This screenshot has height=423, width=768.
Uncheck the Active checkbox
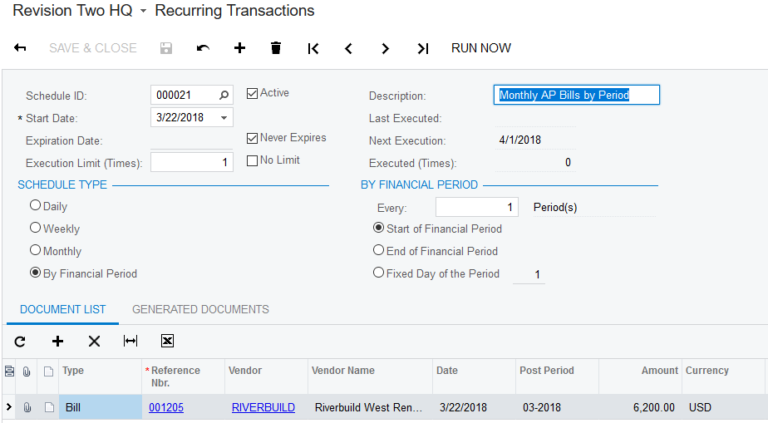tap(252, 94)
